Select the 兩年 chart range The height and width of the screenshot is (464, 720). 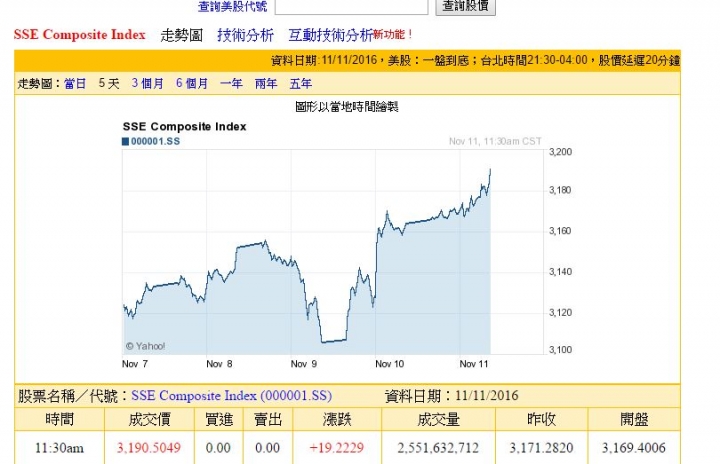pos(266,84)
